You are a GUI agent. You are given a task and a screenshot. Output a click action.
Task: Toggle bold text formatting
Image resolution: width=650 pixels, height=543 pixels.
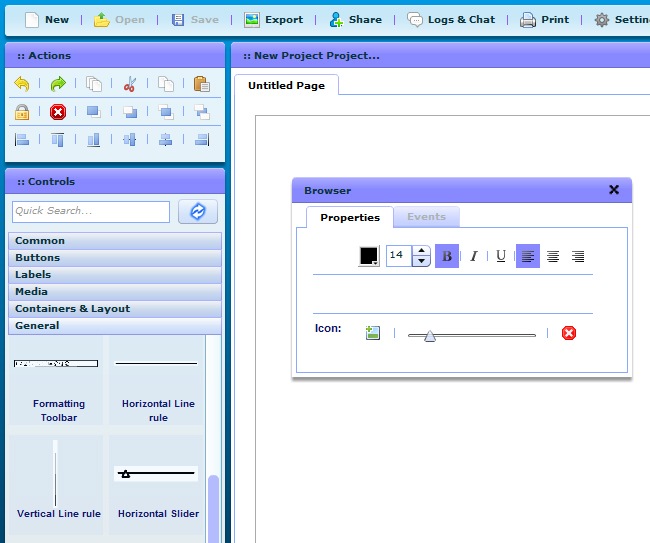click(447, 256)
